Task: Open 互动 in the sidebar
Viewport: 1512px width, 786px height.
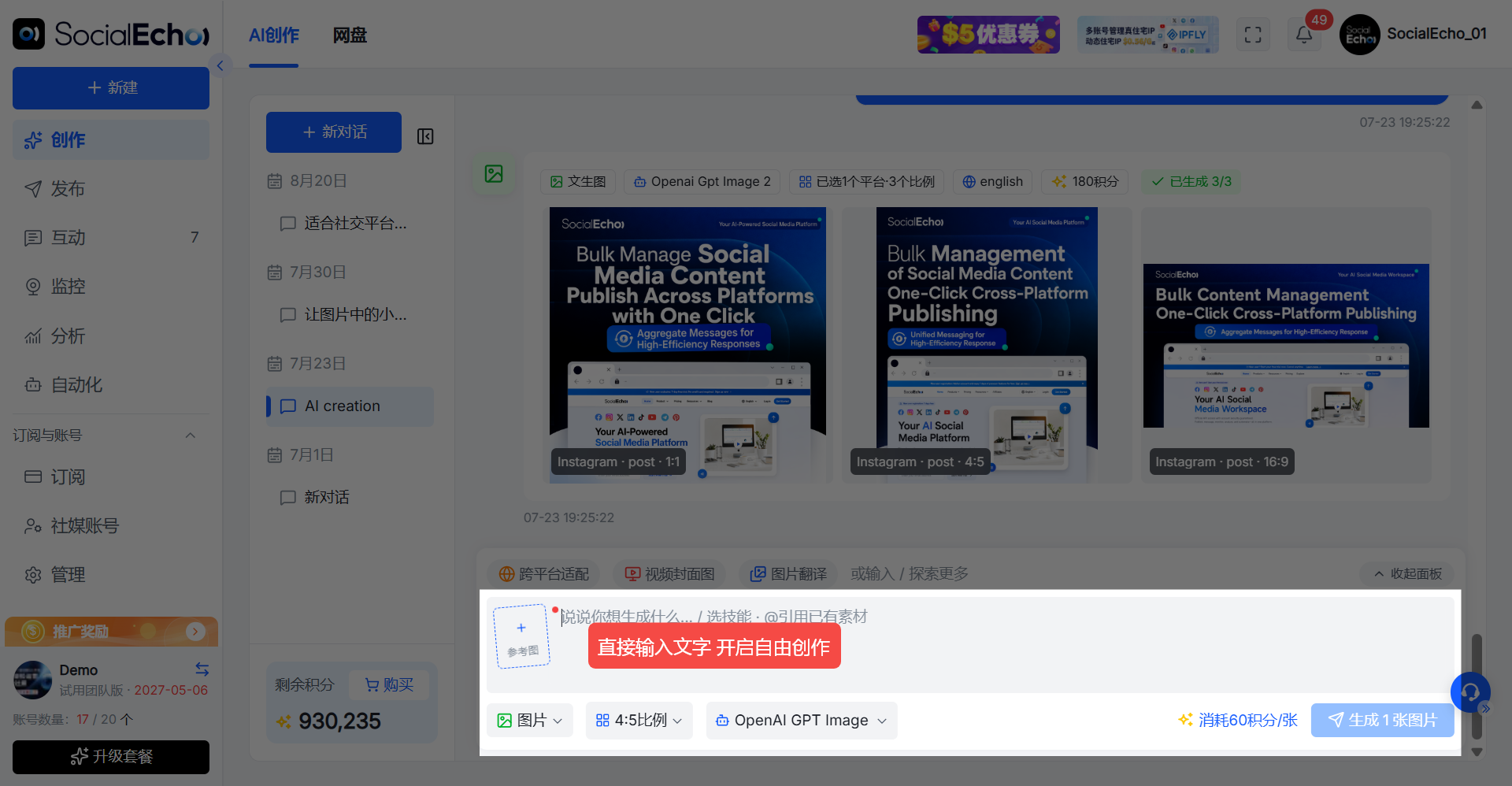Action: coord(111,238)
